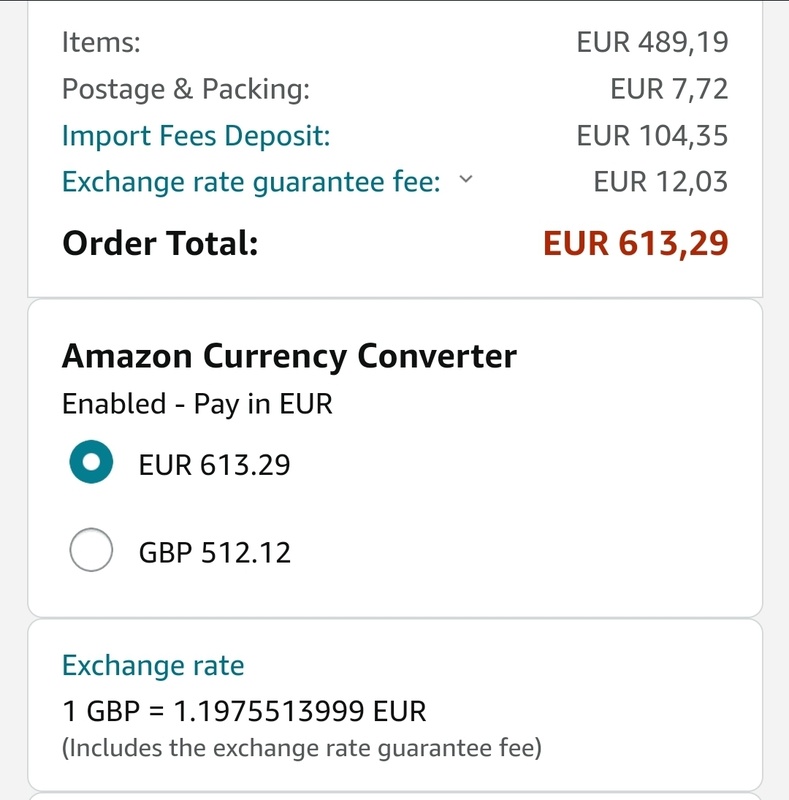The width and height of the screenshot is (789, 800).
Task: Click the Order Total label
Action: pyautogui.click(x=160, y=243)
